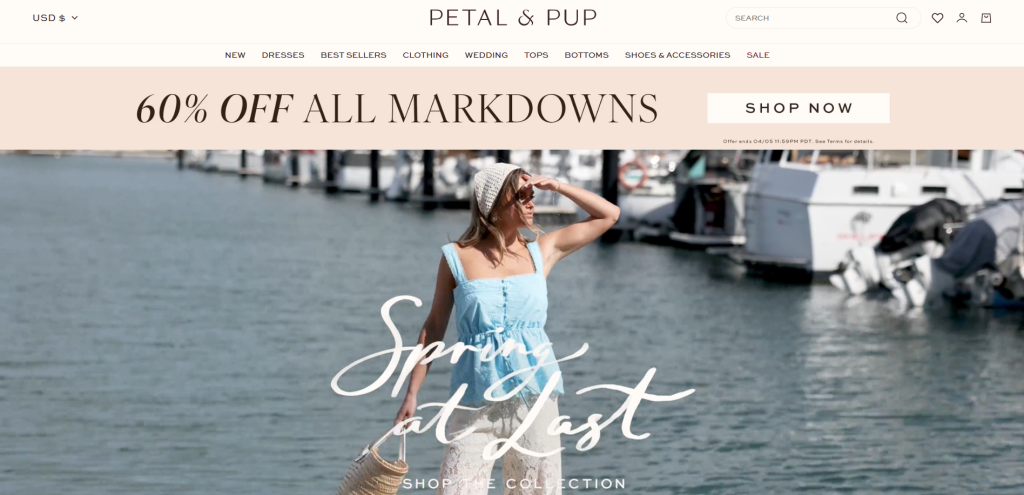
Task: Click Shop The Collection on hero image
Action: (514, 484)
